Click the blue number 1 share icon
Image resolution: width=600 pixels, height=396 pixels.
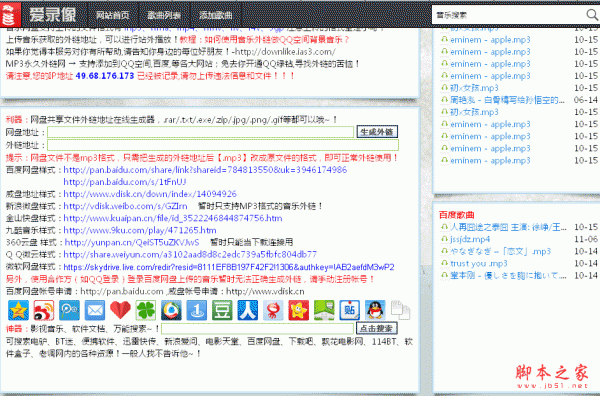pyautogui.click(x=197, y=310)
